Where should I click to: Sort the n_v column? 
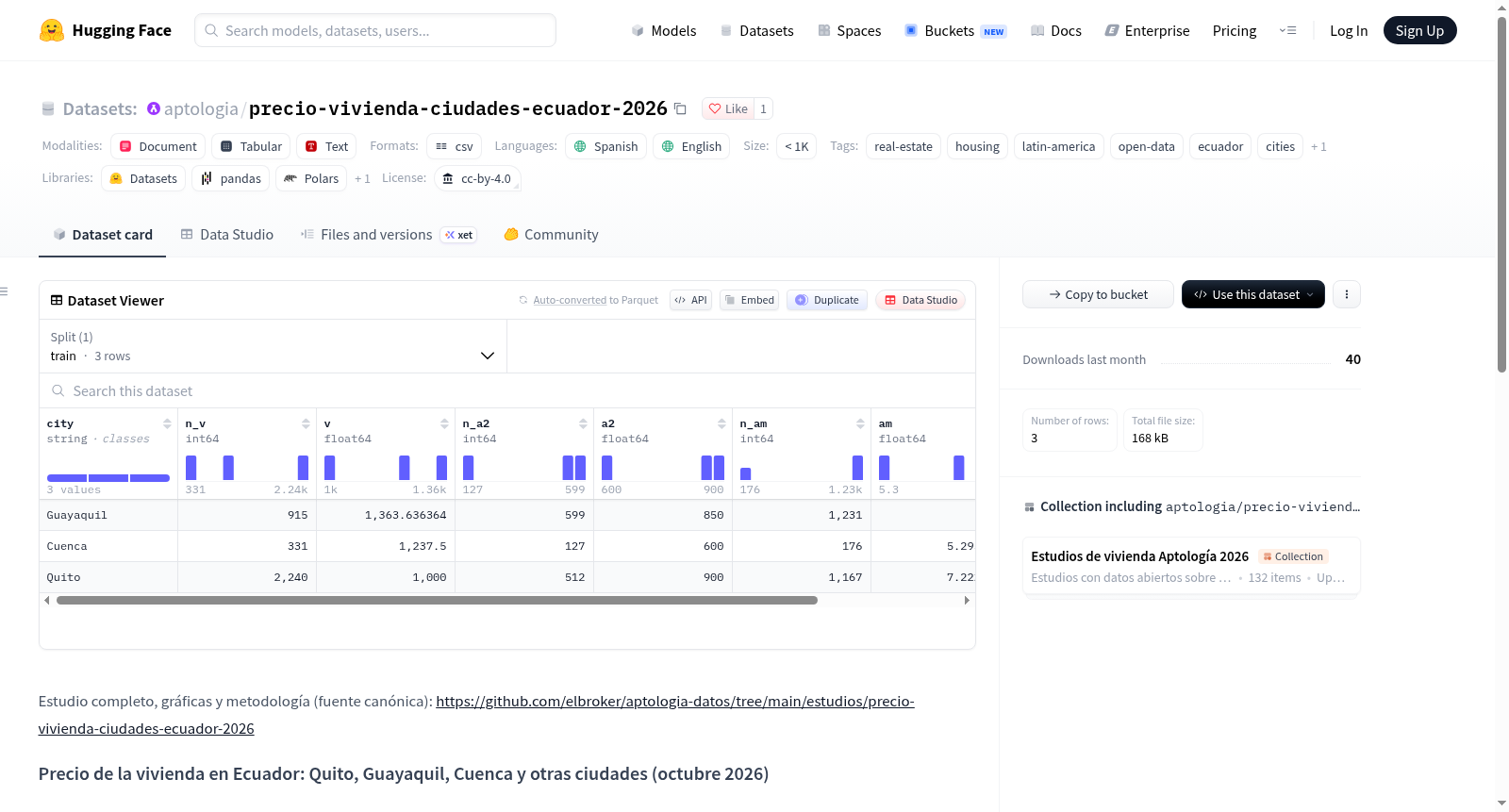[x=306, y=423]
